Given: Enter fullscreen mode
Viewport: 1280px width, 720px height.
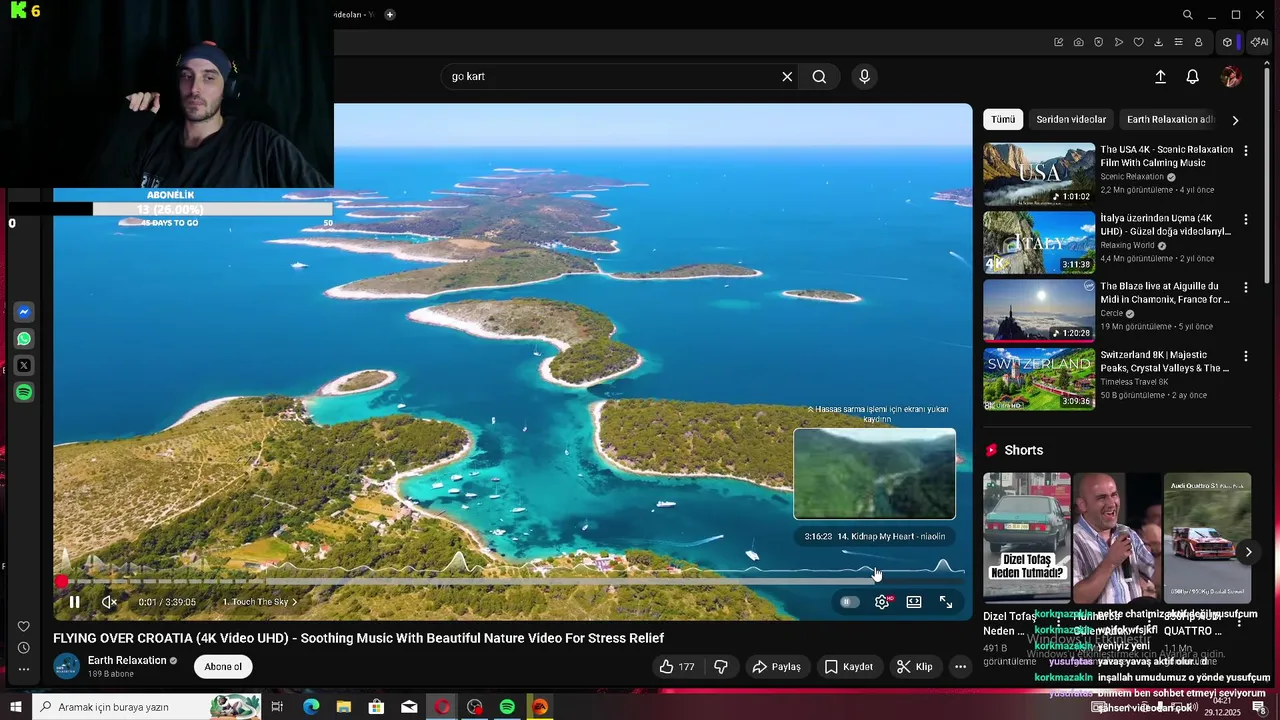Looking at the screenshot, I should 946,602.
